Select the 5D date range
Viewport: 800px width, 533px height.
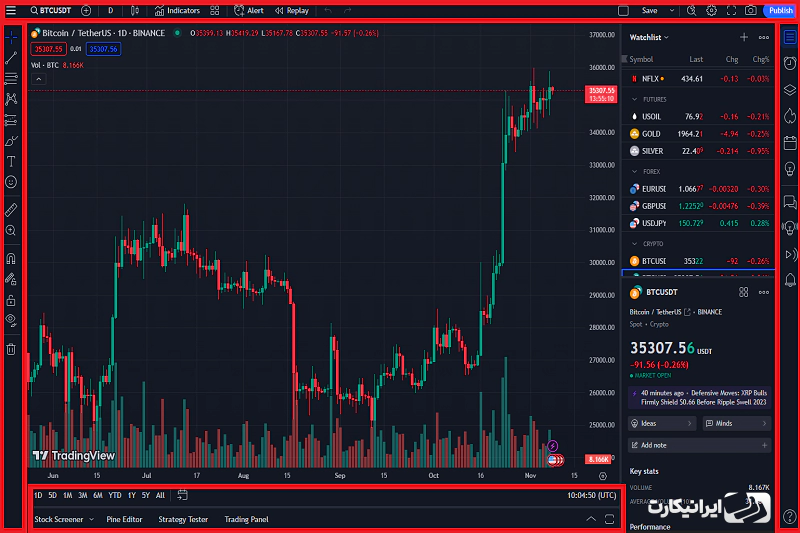tap(52, 495)
